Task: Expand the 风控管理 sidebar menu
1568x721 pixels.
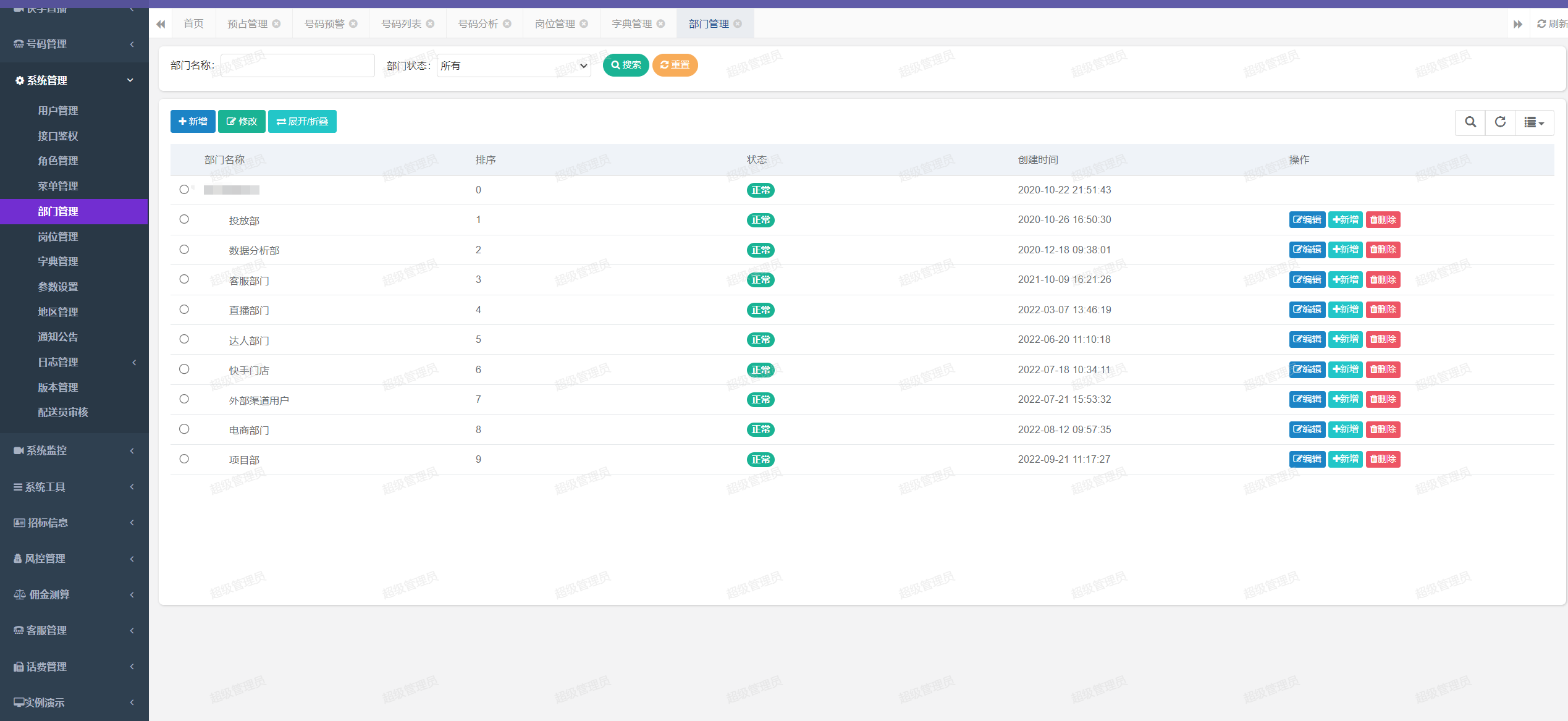Action: 74,559
